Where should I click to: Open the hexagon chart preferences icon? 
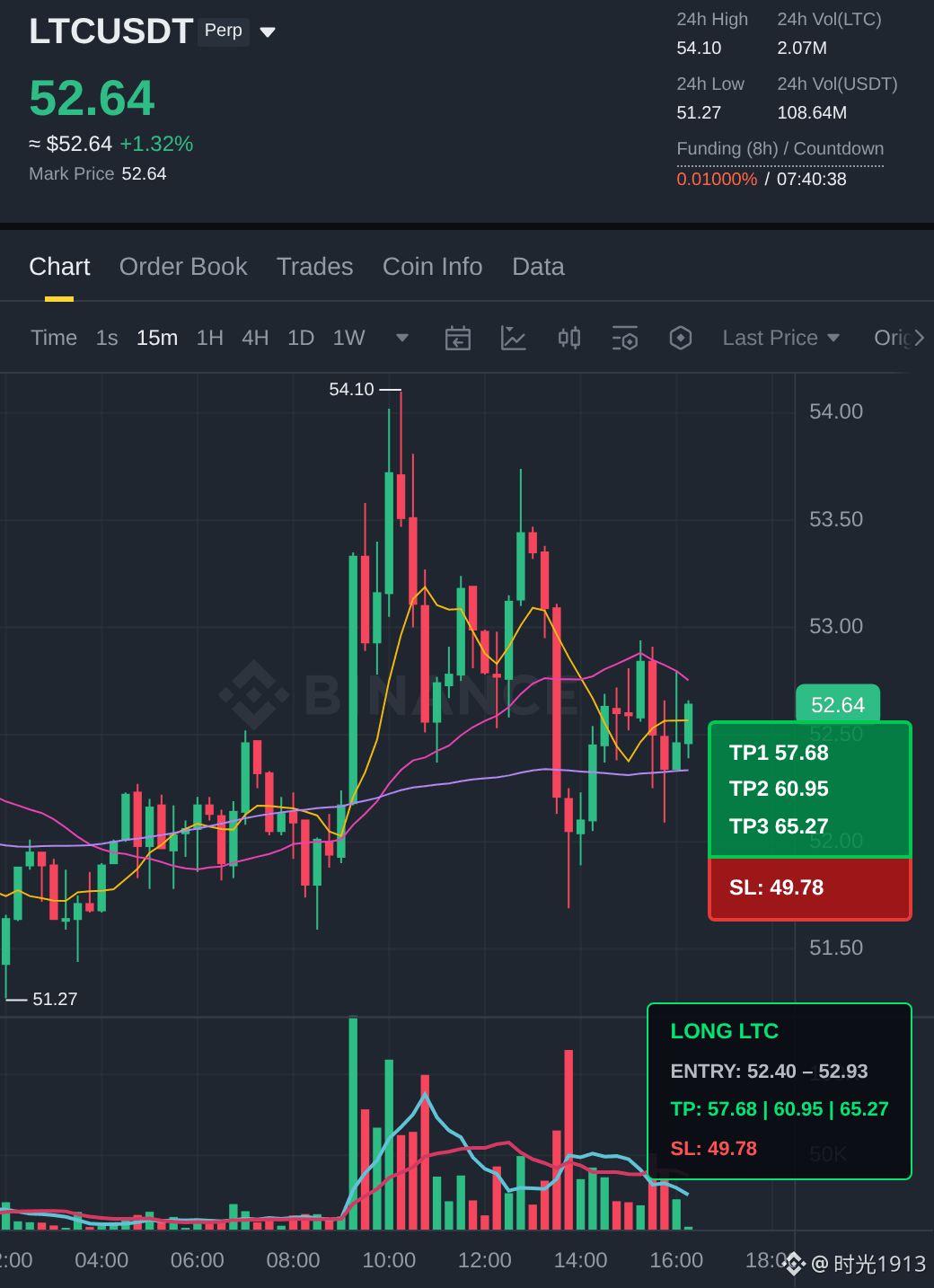pyautogui.click(x=681, y=338)
